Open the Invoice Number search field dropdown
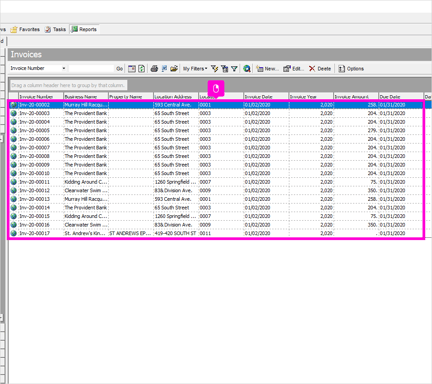432x384 pixels. [x=63, y=68]
